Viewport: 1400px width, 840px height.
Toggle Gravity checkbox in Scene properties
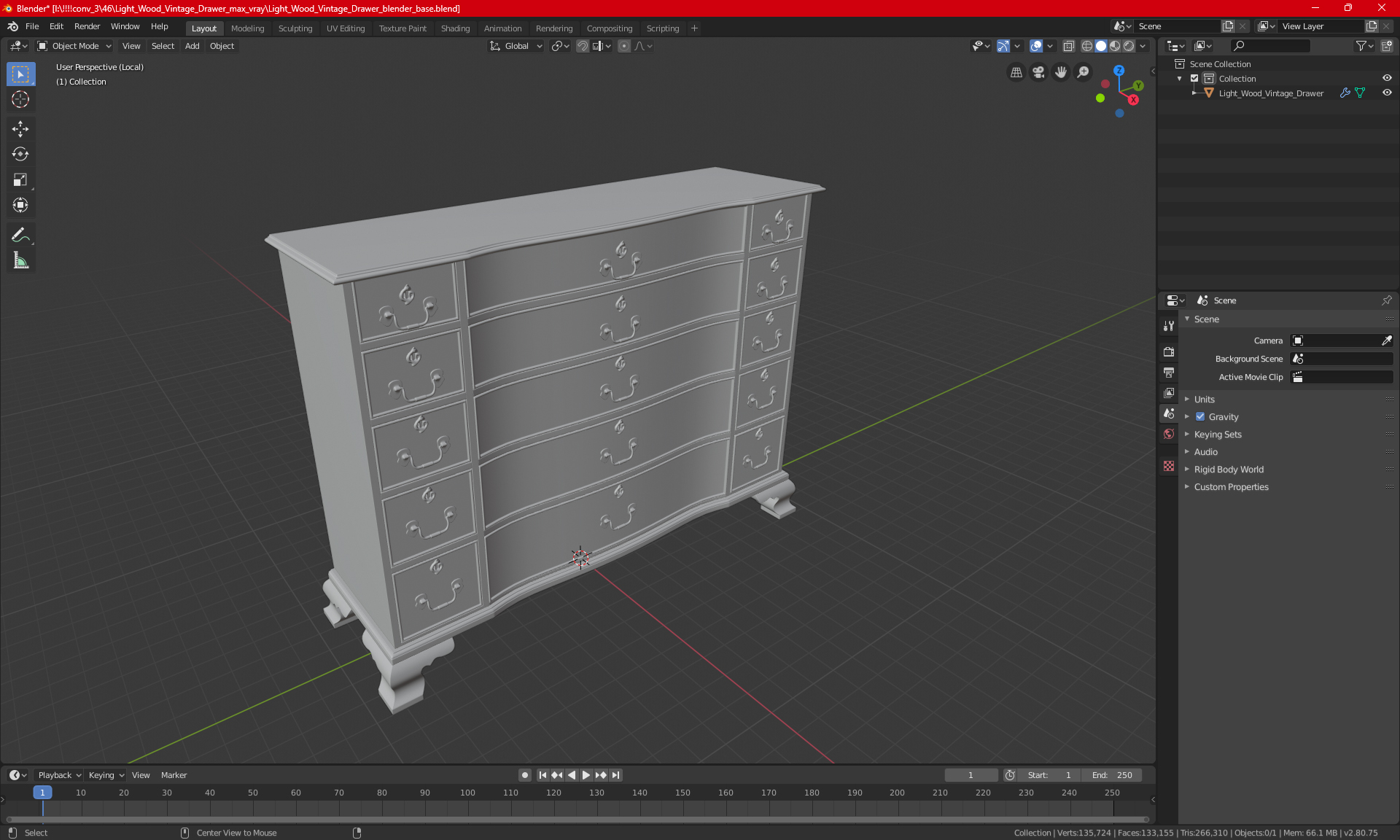point(1200,416)
